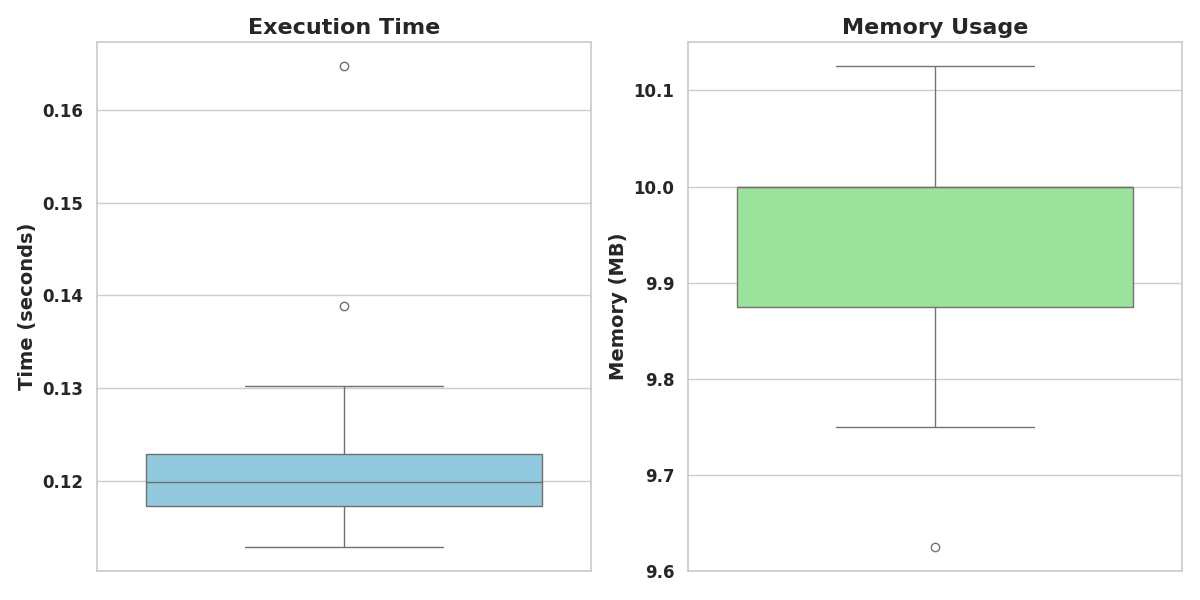The width and height of the screenshot is (1200, 600).
Task: Click lower whisker cap of Memory Usage boxplot
Action: [x=935, y=427]
